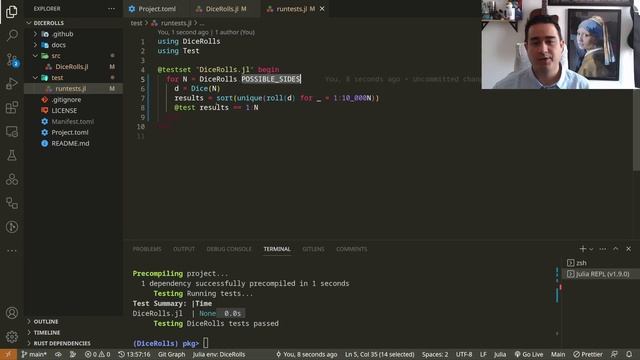640x360 pixels.
Task: Change Julia language mode
Action: pos(500,354)
